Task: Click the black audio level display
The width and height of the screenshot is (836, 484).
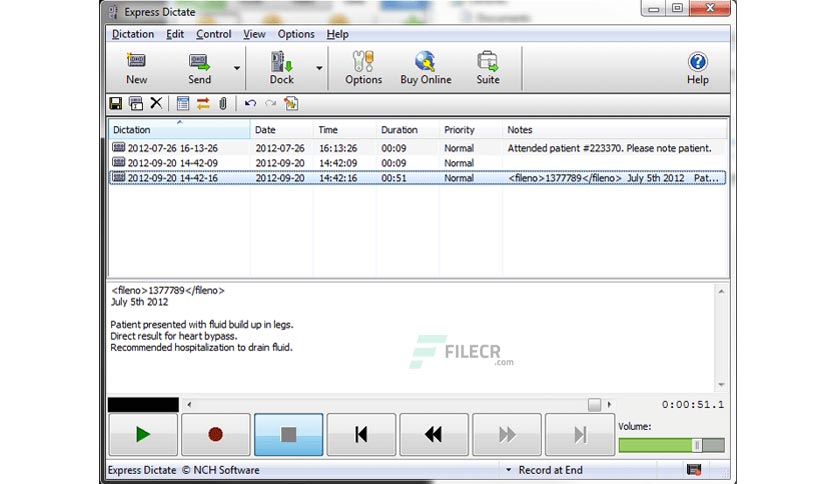Action: (x=143, y=405)
